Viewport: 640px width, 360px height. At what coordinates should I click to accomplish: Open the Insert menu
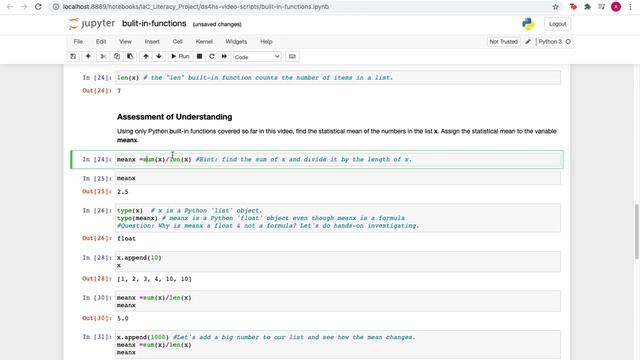[x=152, y=42]
